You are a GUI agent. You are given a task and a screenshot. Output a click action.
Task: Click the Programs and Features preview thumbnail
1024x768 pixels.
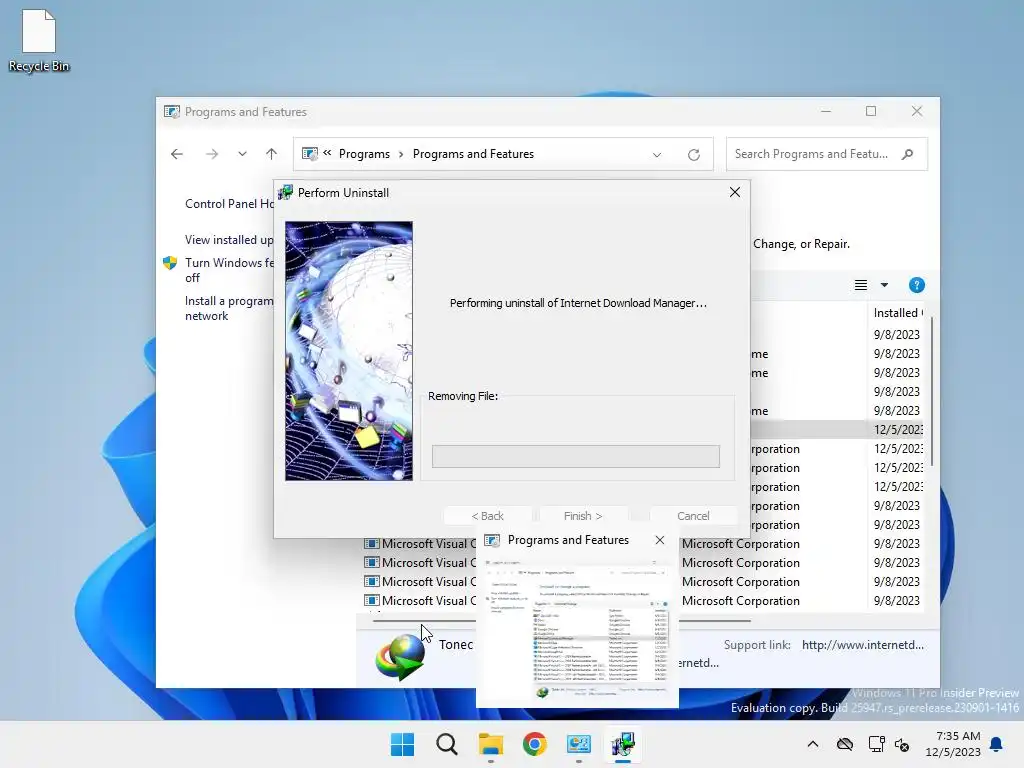point(577,629)
